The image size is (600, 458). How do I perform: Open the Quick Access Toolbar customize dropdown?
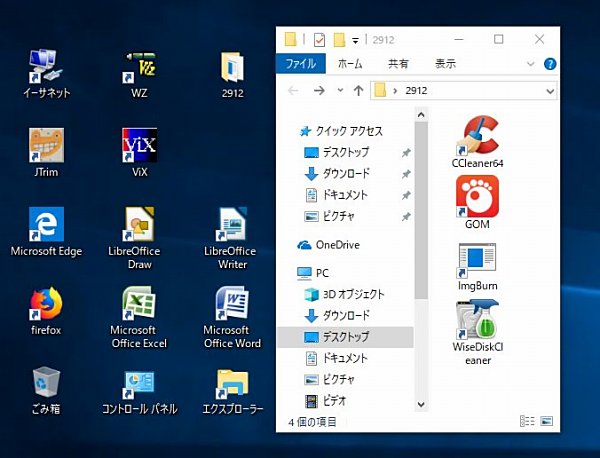[355, 40]
